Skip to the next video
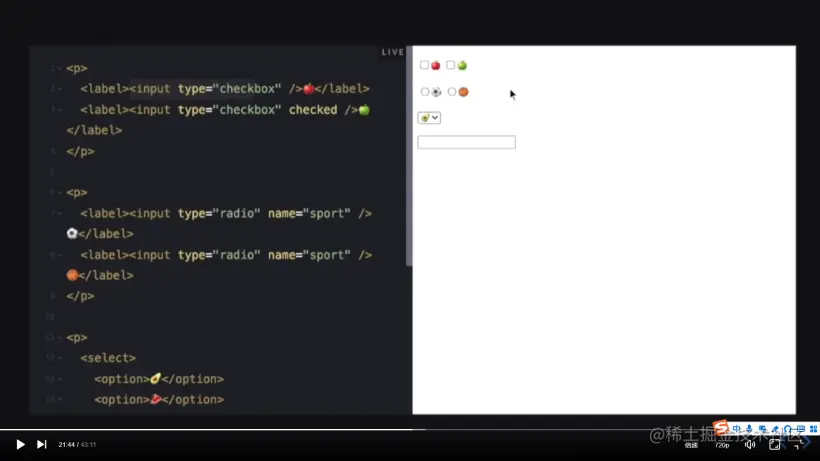Image resolution: width=820 pixels, height=461 pixels. (41, 444)
